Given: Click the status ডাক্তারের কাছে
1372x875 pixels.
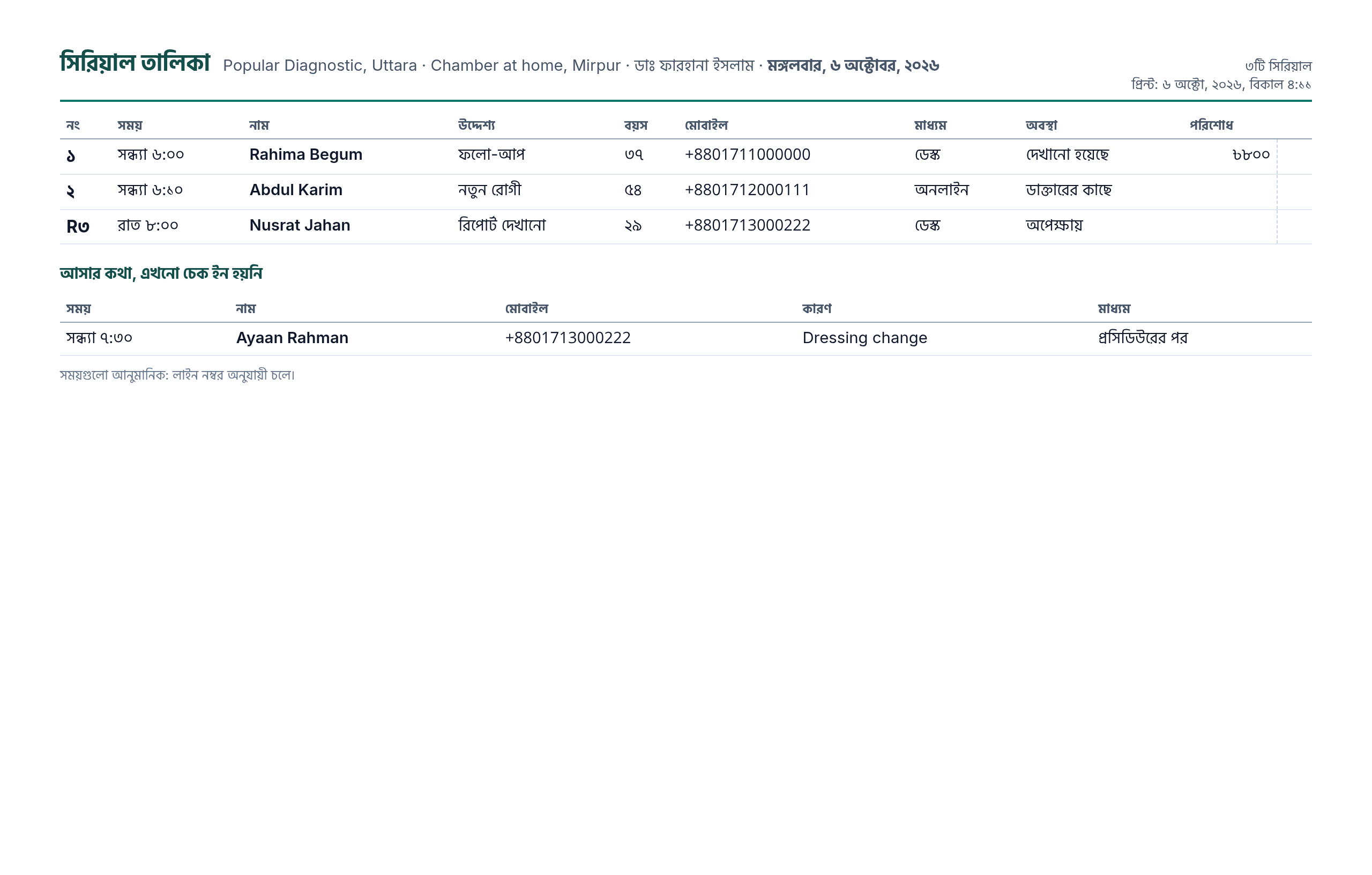Looking at the screenshot, I should click(x=1068, y=190).
